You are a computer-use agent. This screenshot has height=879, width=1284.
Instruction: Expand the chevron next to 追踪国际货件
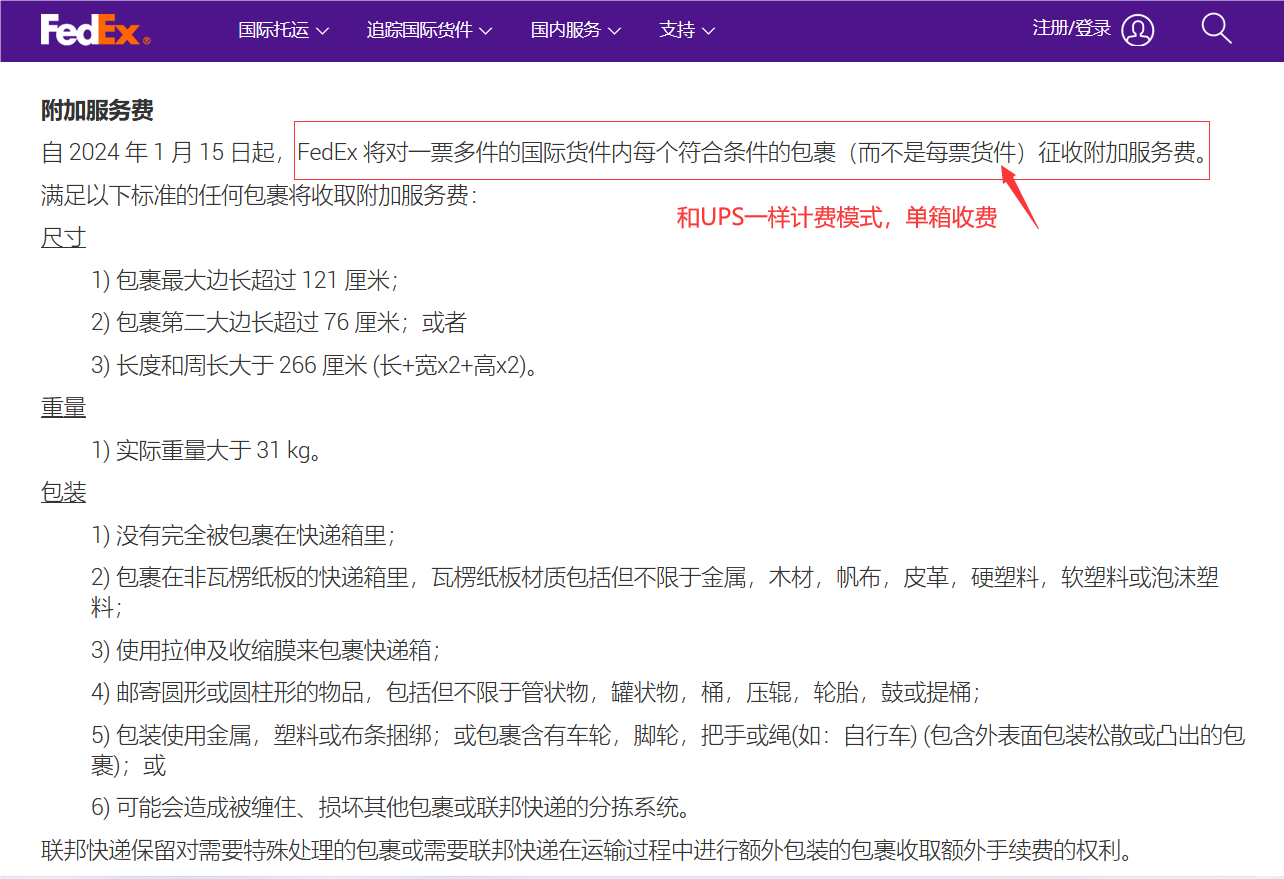pyautogui.click(x=486, y=31)
